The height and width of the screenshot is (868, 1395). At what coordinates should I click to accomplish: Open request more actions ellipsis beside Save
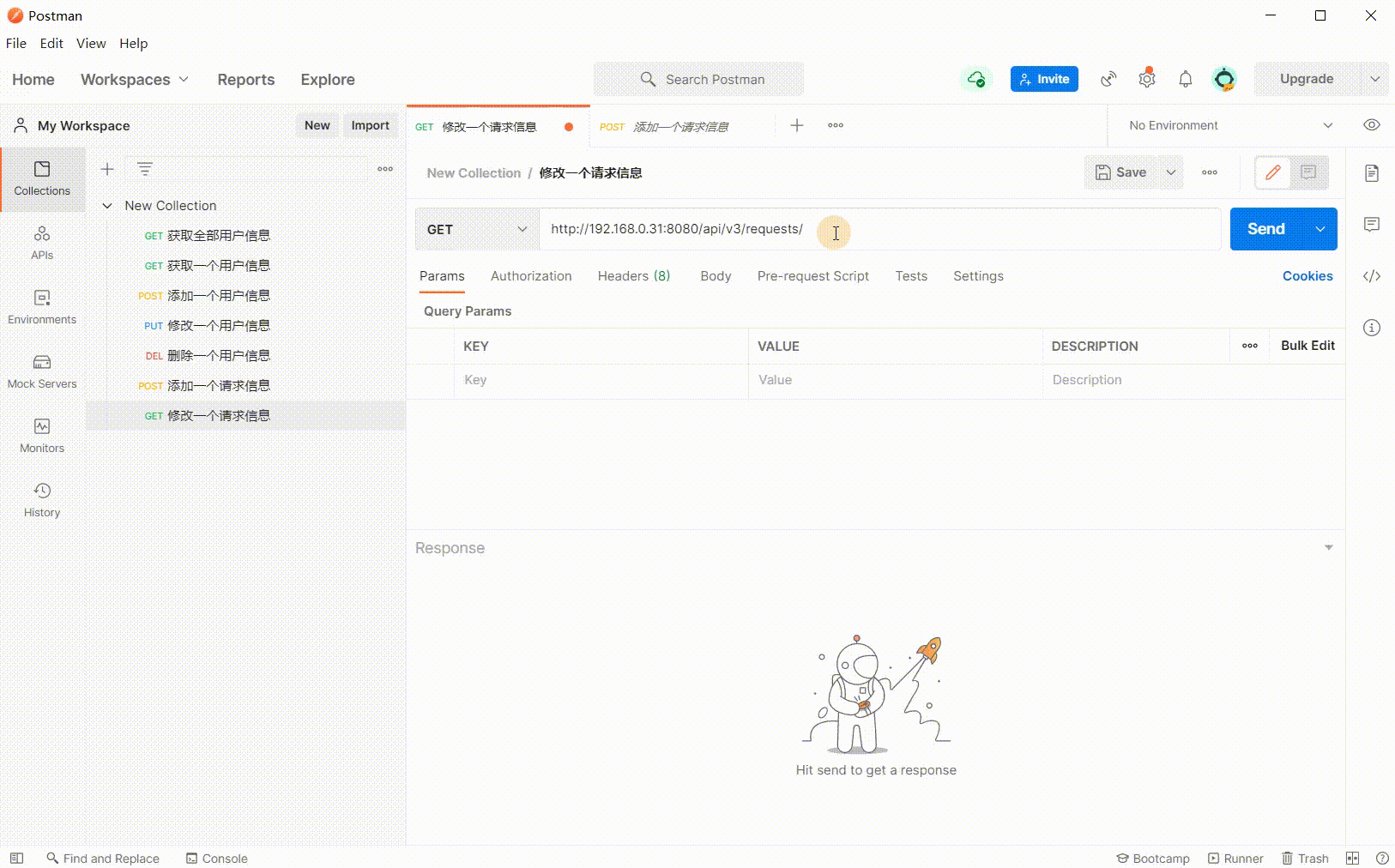point(1210,172)
